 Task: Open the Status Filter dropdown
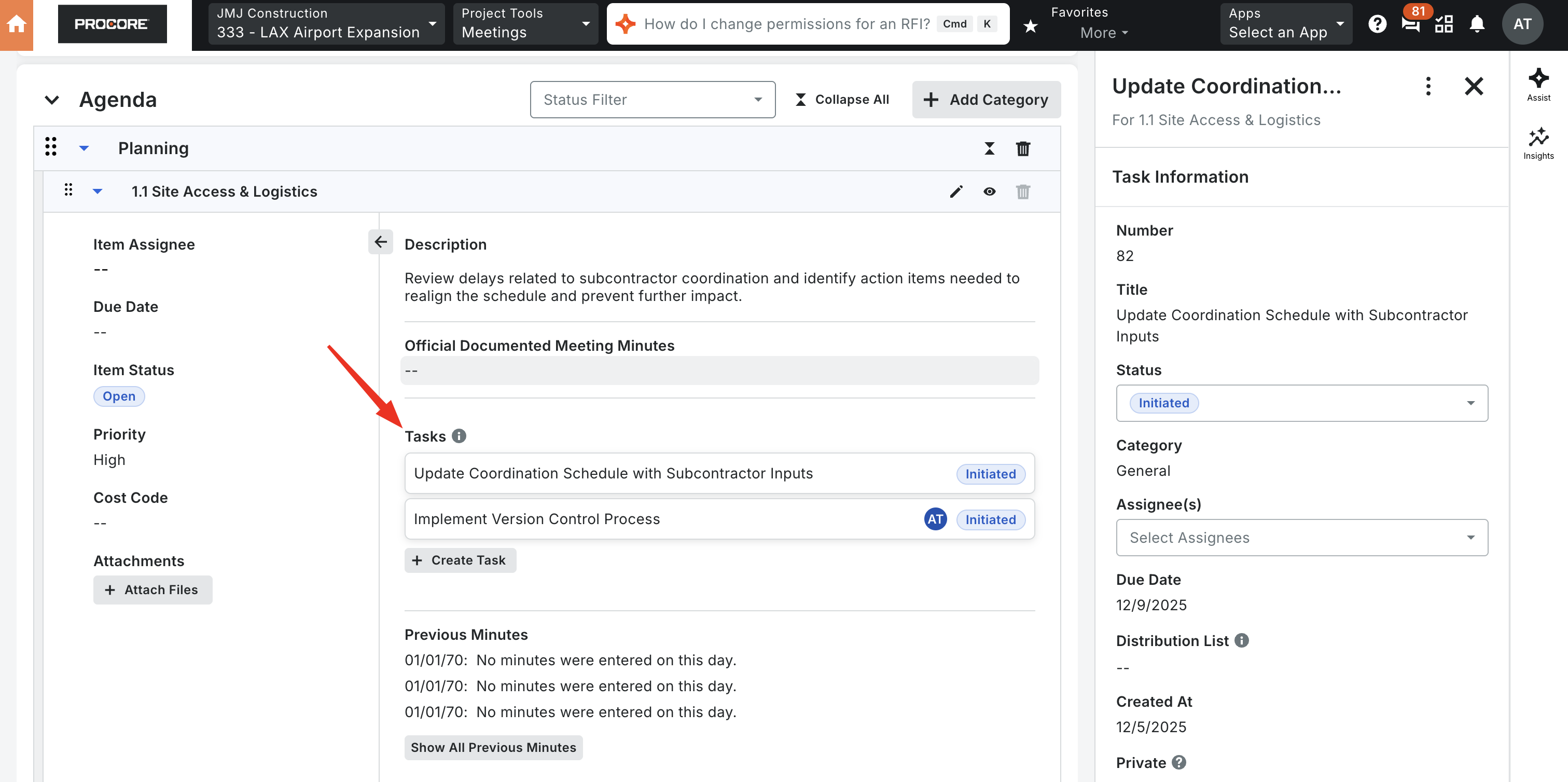click(x=652, y=100)
